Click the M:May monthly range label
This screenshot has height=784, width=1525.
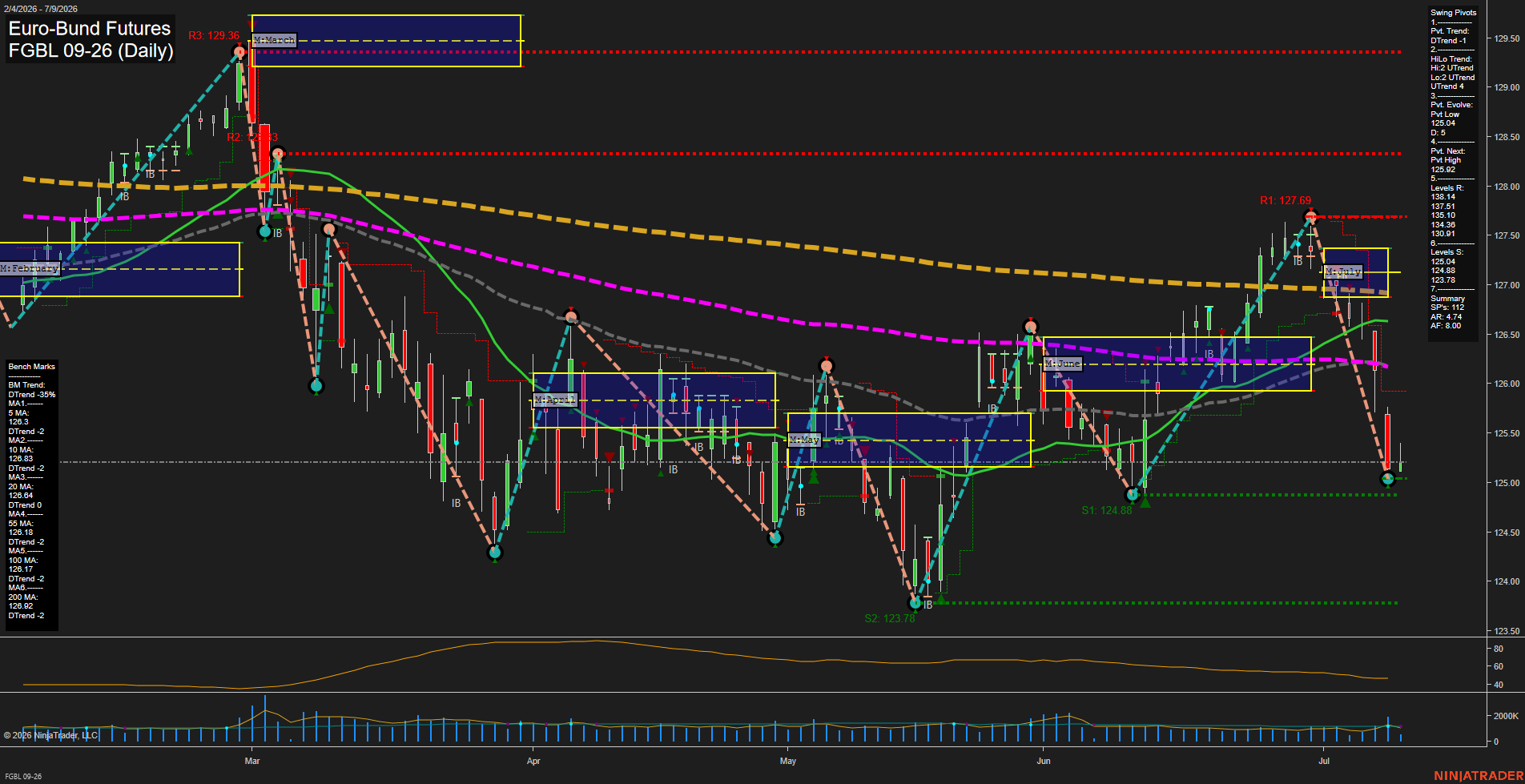point(804,440)
